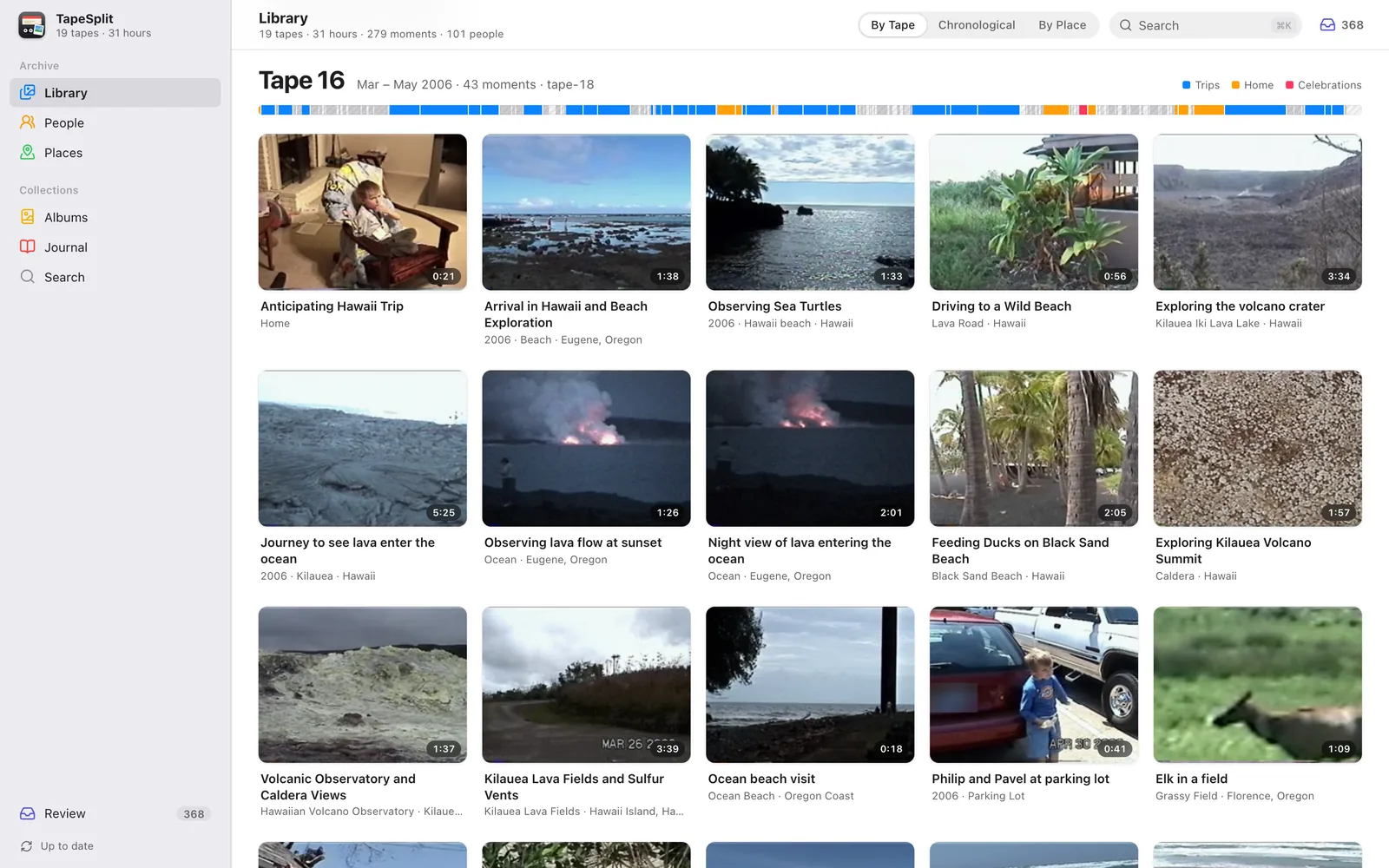1389x868 pixels.
Task: Click the inbox tray icon beside 368
Action: pyautogui.click(x=1327, y=25)
